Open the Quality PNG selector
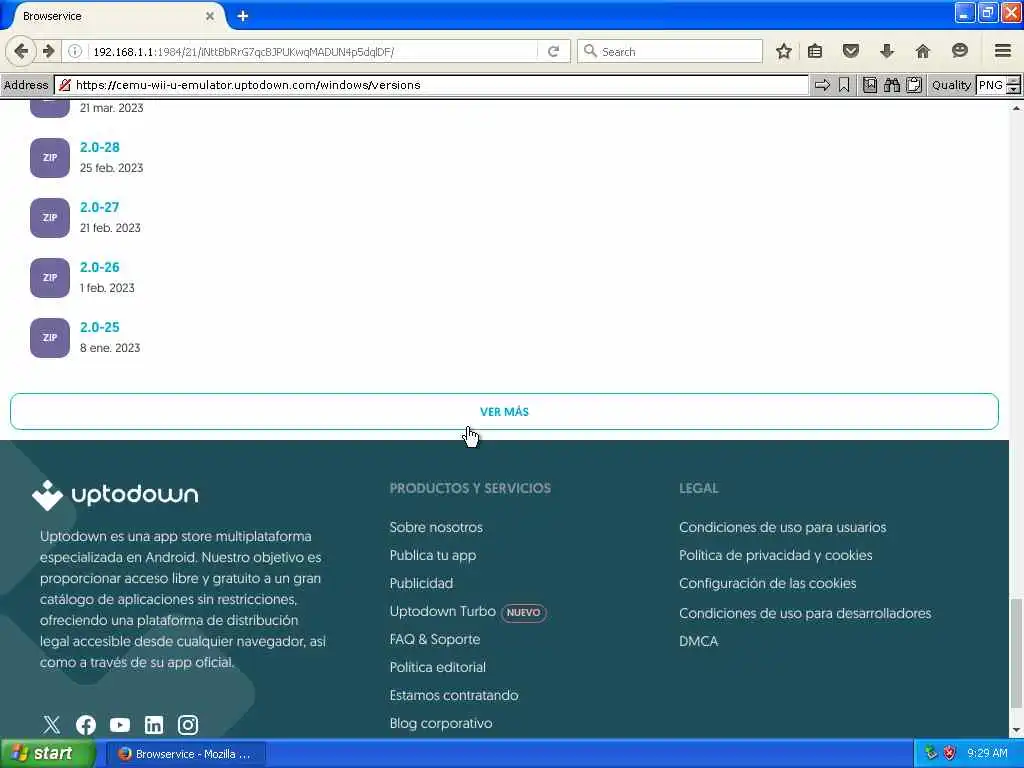Viewport: 1024px width, 768px height. coord(991,85)
